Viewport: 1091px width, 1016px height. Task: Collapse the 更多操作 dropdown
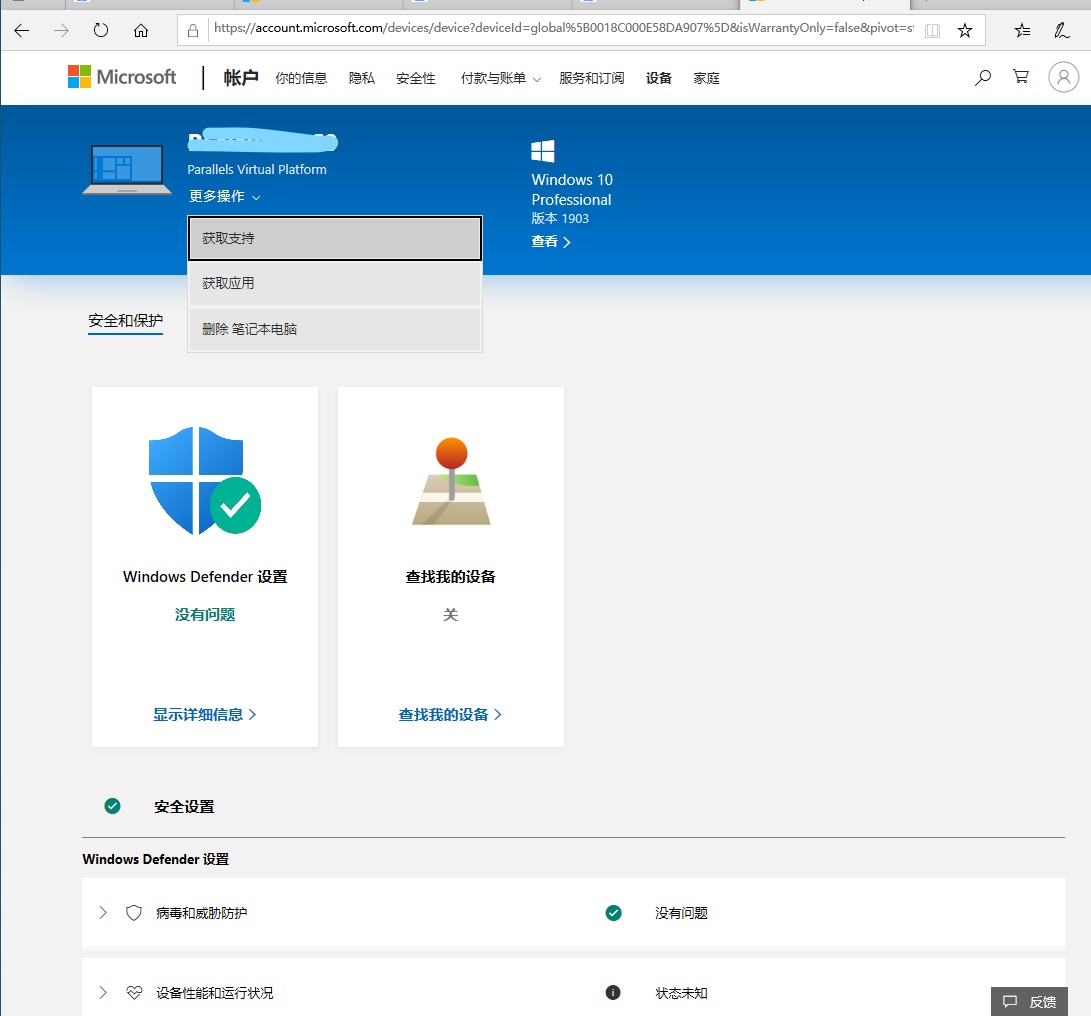pos(225,197)
